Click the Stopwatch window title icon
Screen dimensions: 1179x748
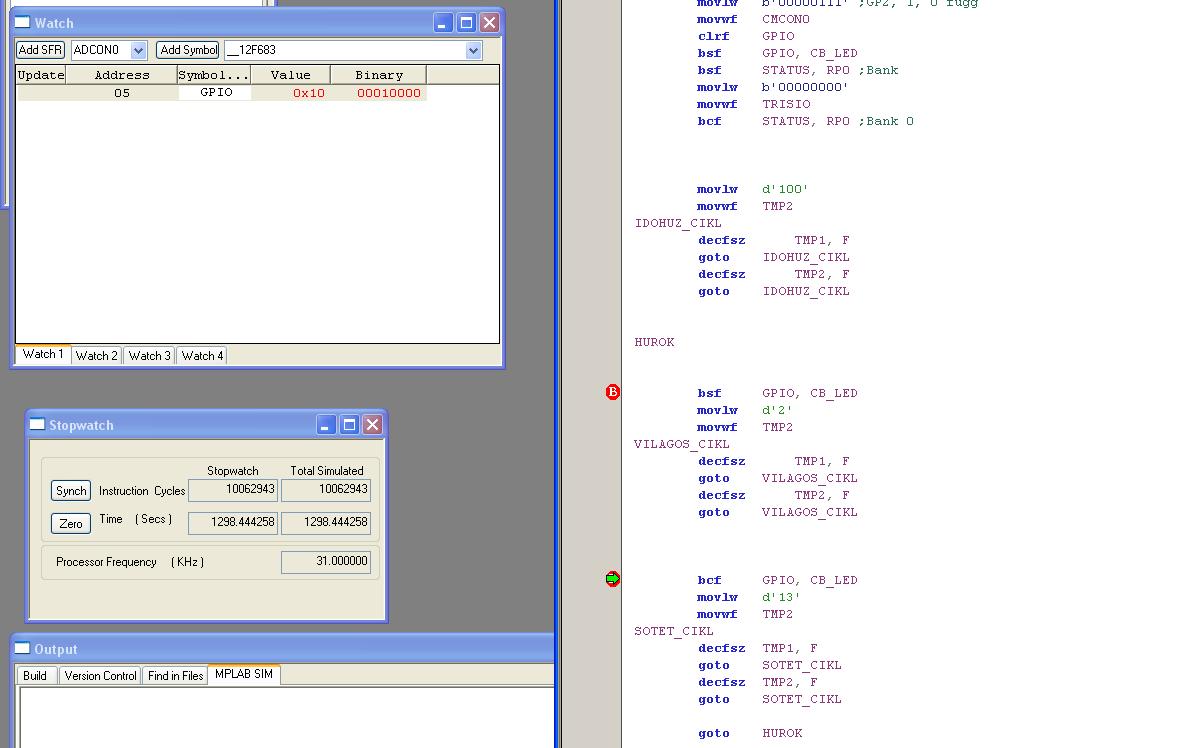coord(37,425)
